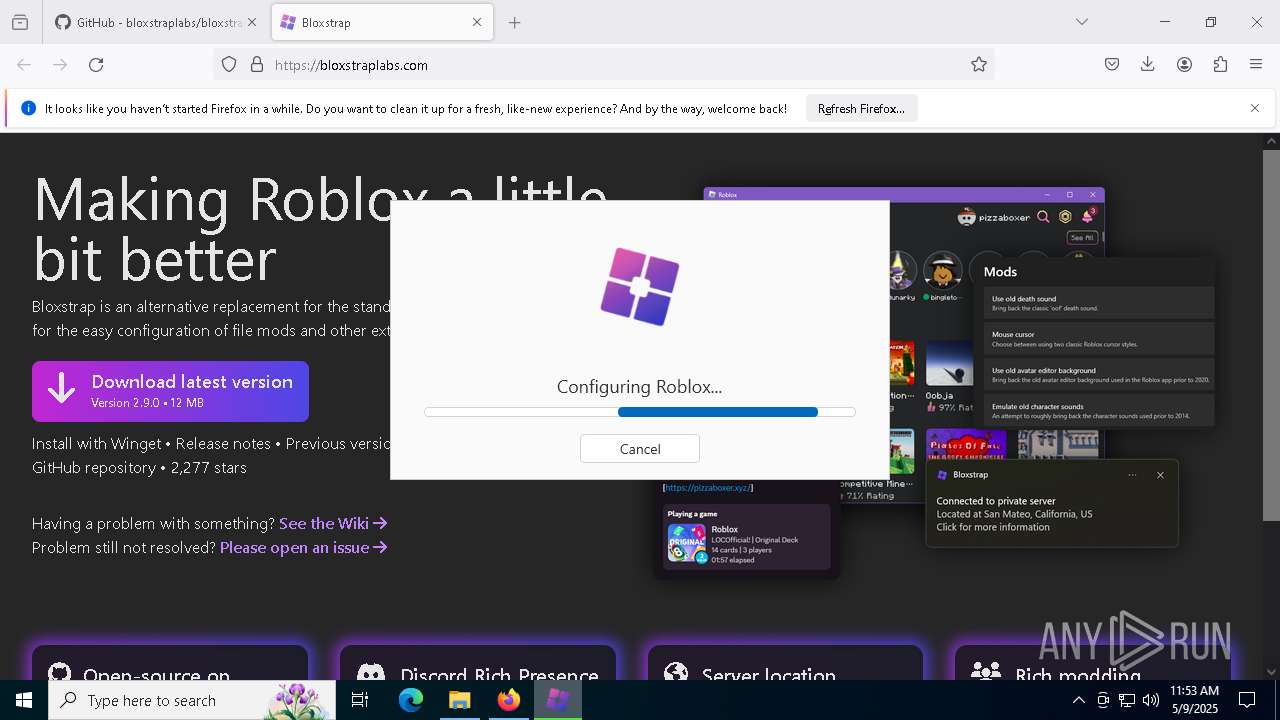Click the Server location globe icon
Screen dimensions: 1280x720
[676, 673]
